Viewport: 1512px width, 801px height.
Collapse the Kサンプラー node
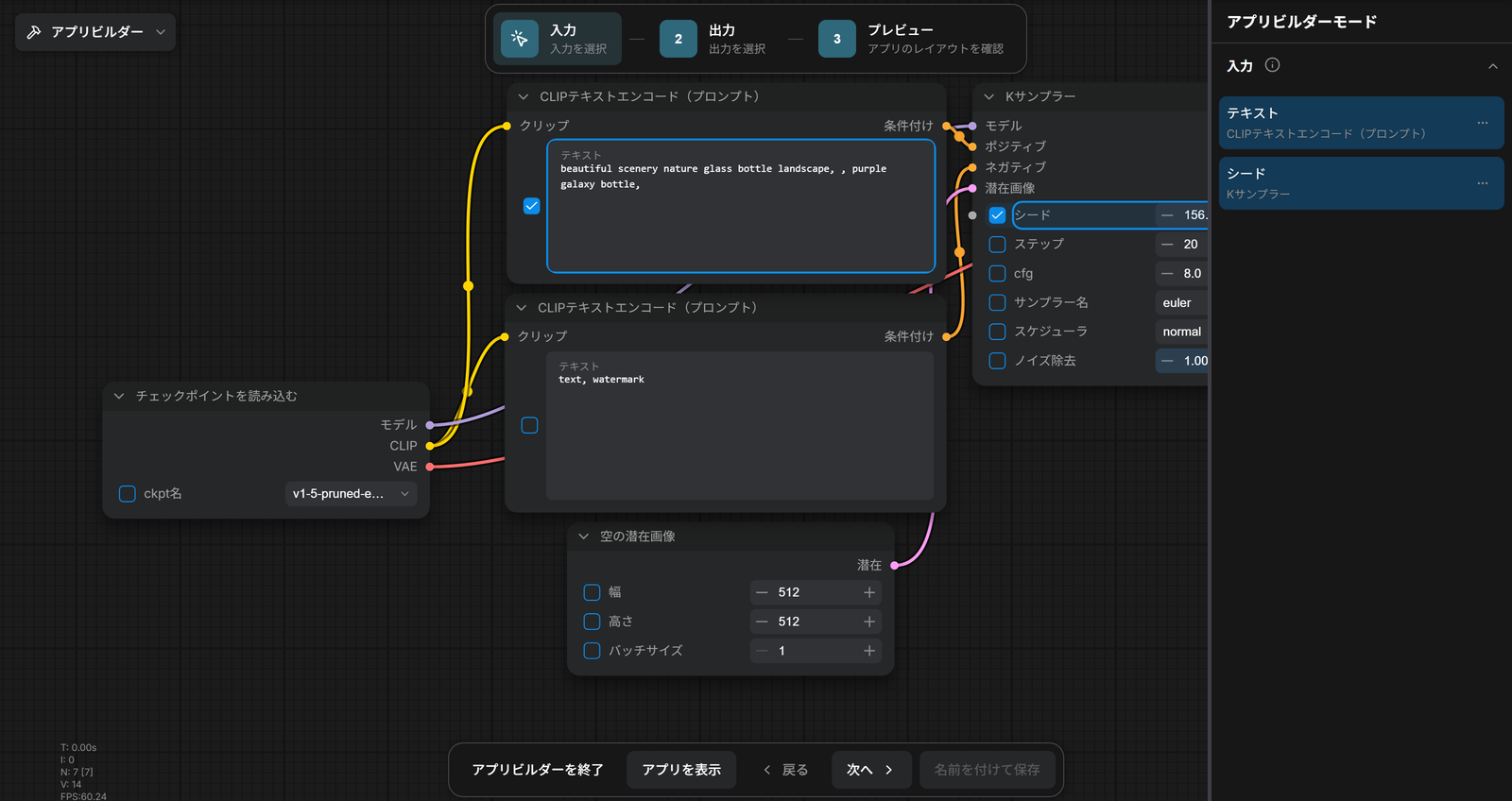[989, 96]
